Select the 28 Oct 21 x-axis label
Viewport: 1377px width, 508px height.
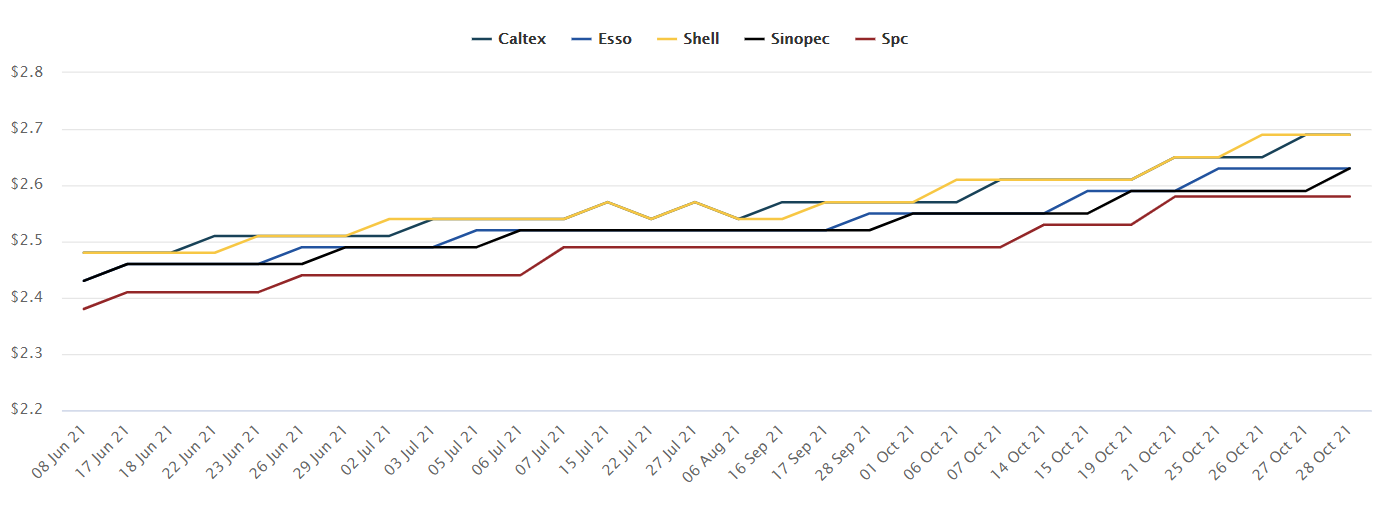pyautogui.click(x=1328, y=450)
